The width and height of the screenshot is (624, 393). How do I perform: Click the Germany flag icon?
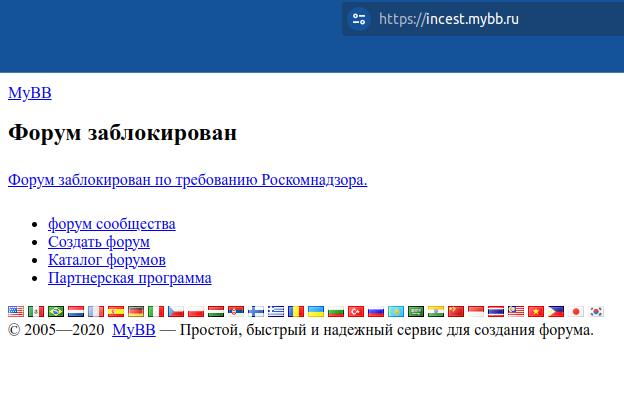click(136, 311)
